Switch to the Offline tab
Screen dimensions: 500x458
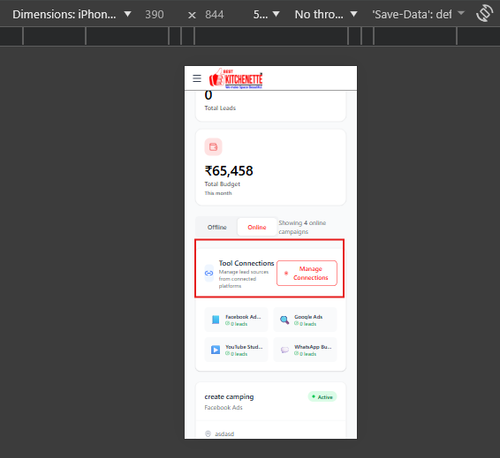pos(217,227)
